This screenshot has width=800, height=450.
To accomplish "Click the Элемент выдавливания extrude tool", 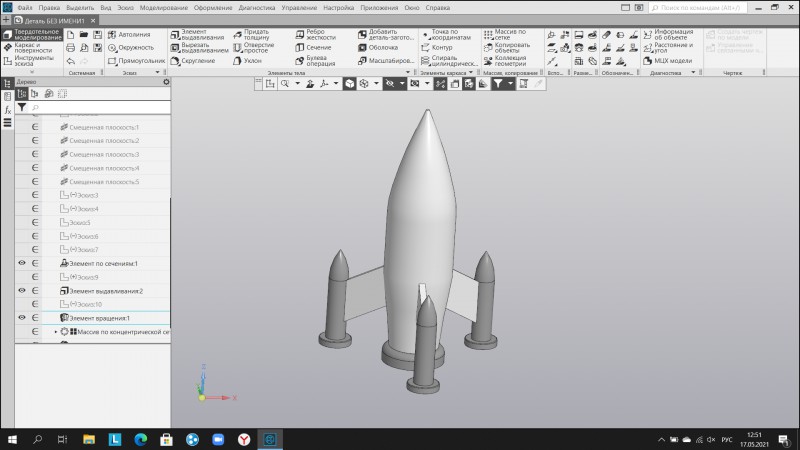I will (x=197, y=34).
